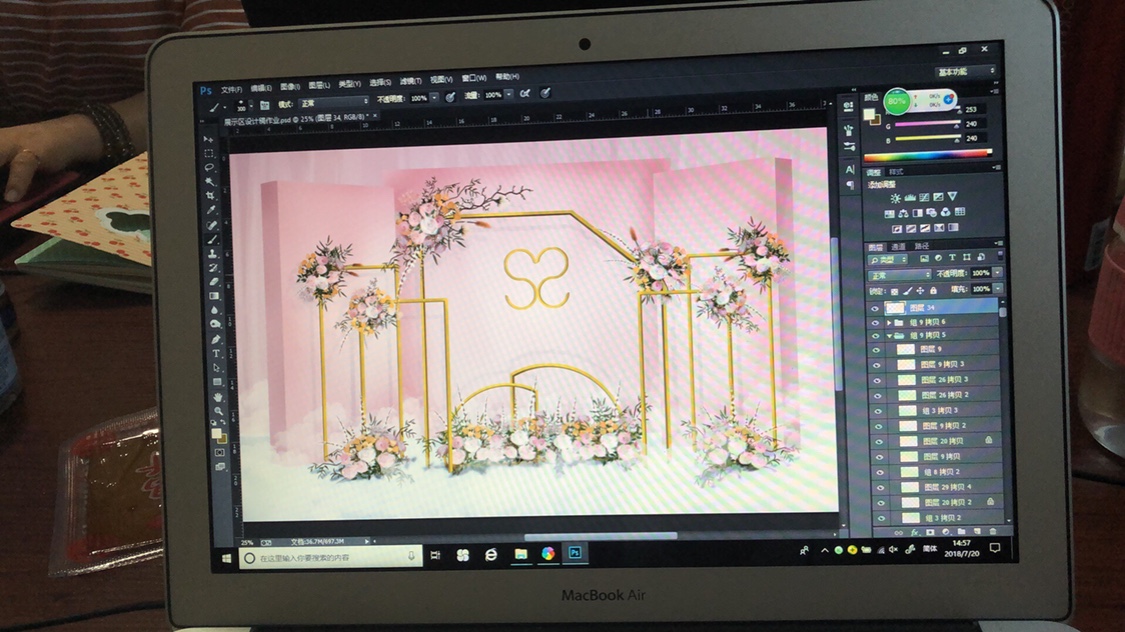1125x632 pixels.
Task: Select the Crop tool
Action: 210,195
